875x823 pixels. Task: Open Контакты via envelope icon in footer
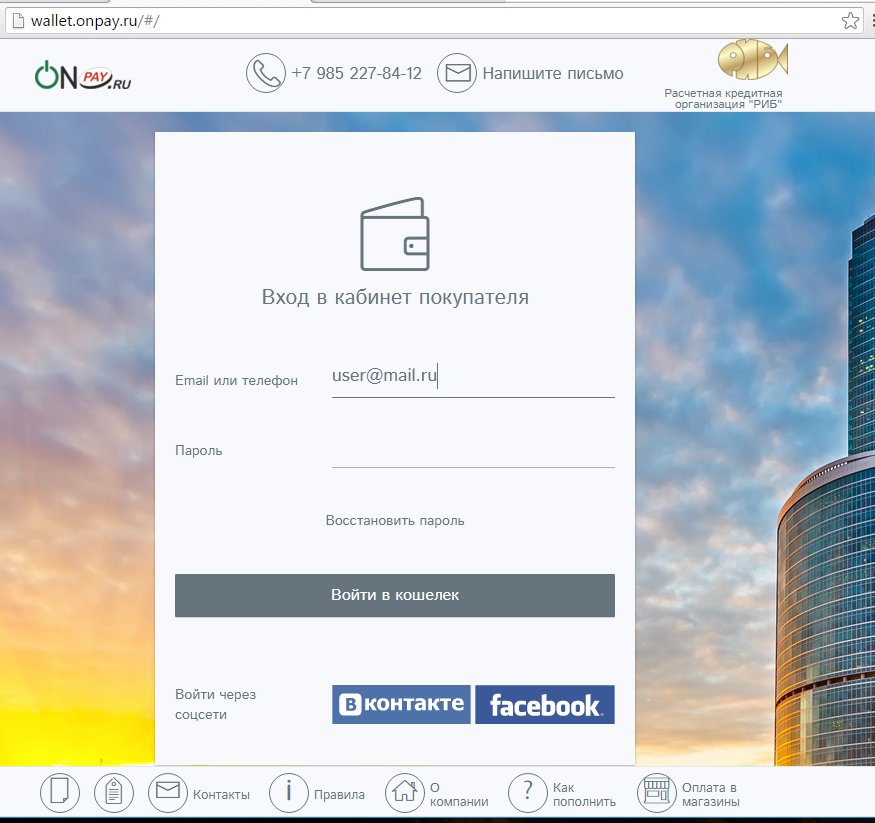coord(168,793)
